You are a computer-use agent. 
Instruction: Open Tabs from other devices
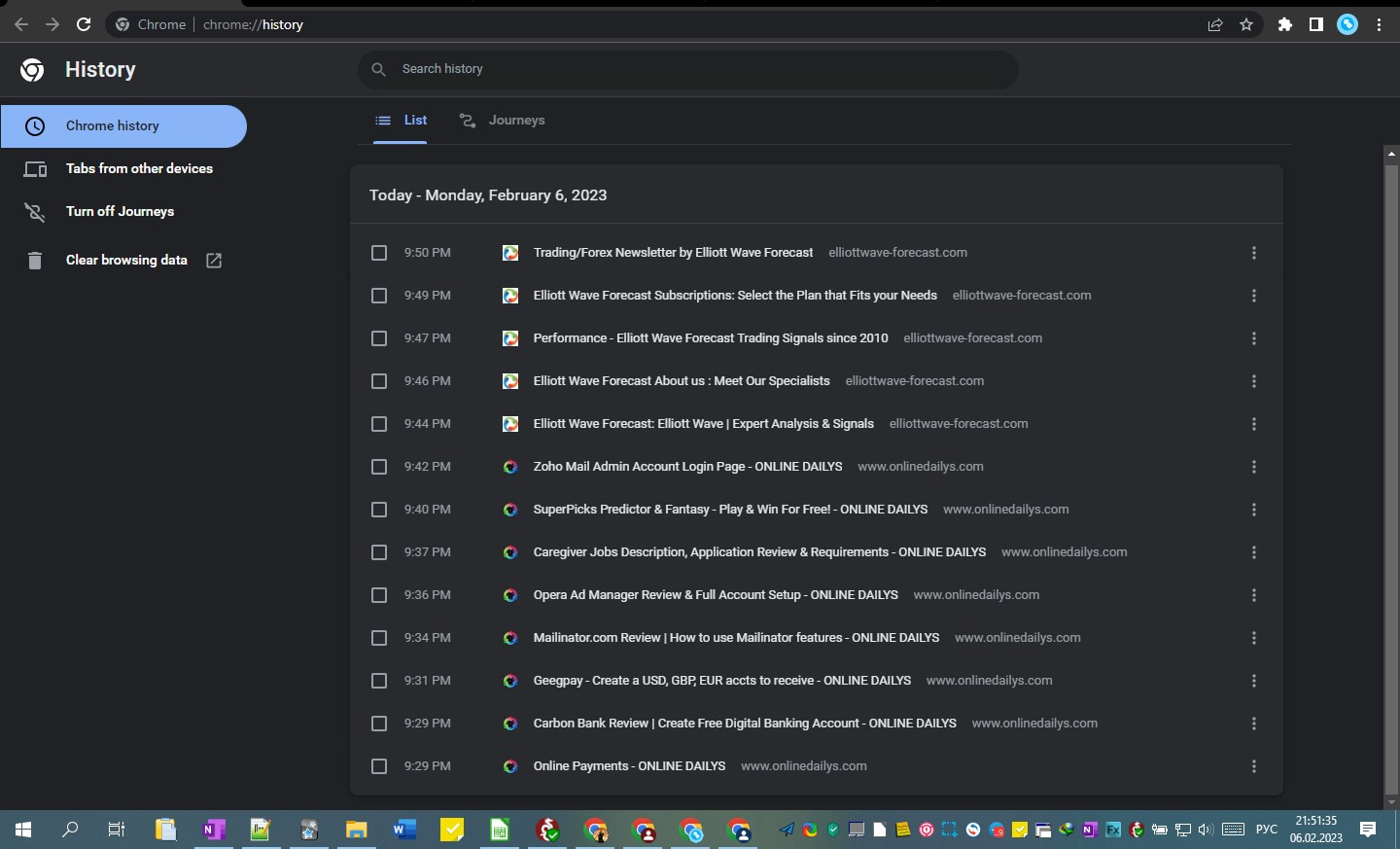[139, 168]
